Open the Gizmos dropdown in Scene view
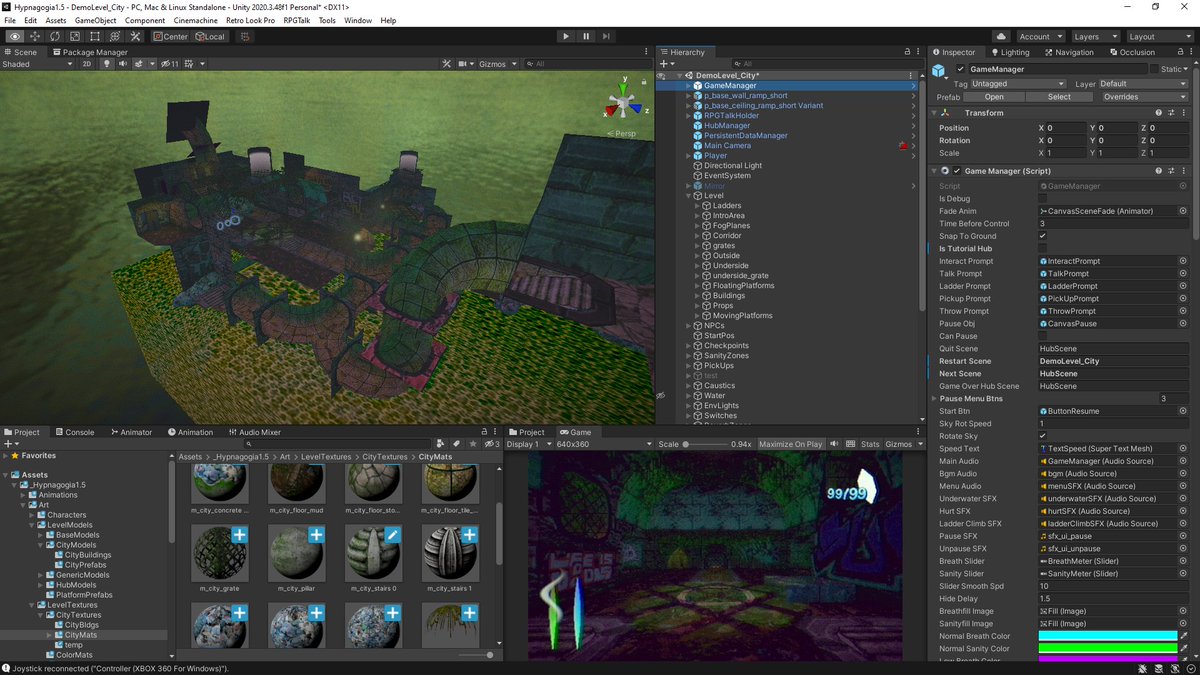The image size is (1200, 675). coord(497,64)
